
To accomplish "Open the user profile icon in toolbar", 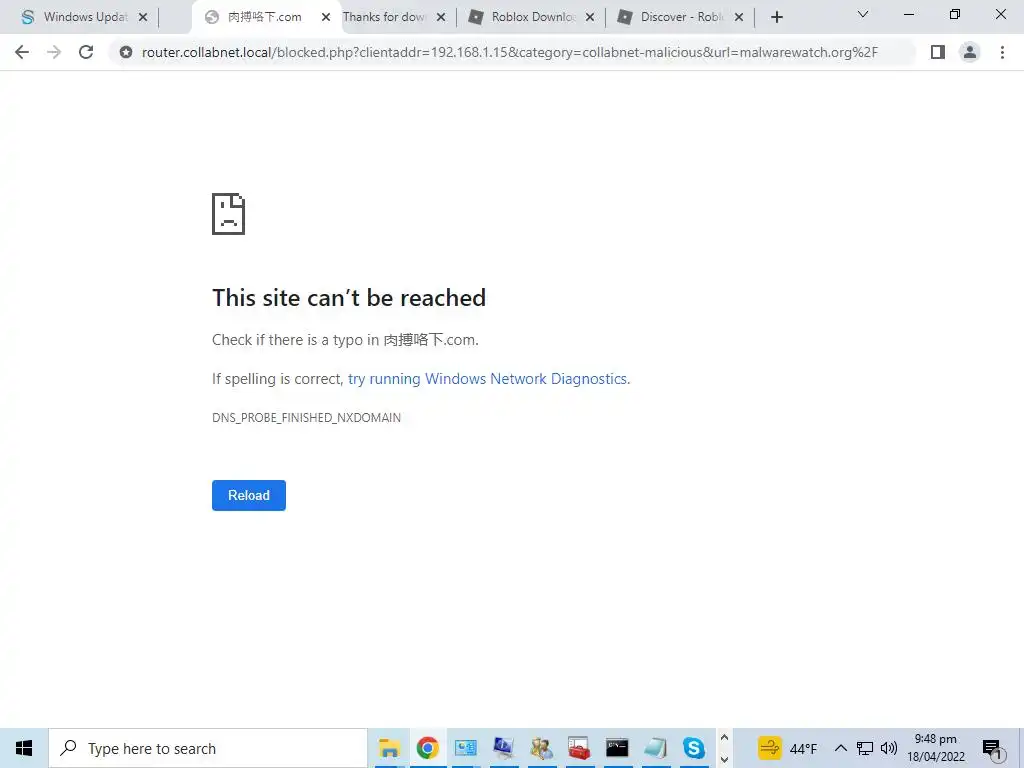I will [x=970, y=52].
